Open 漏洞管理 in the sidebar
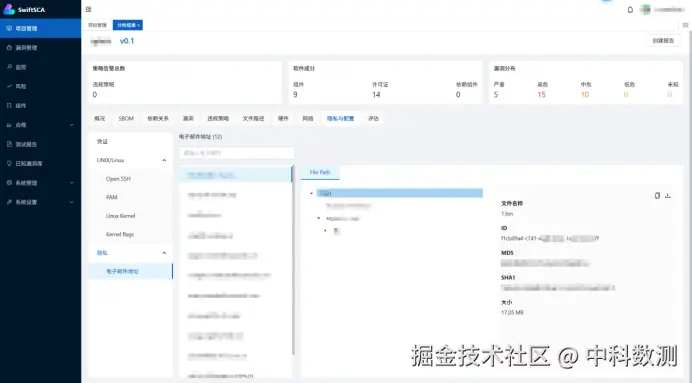This screenshot has width=692, height=383. coord(40,48)
